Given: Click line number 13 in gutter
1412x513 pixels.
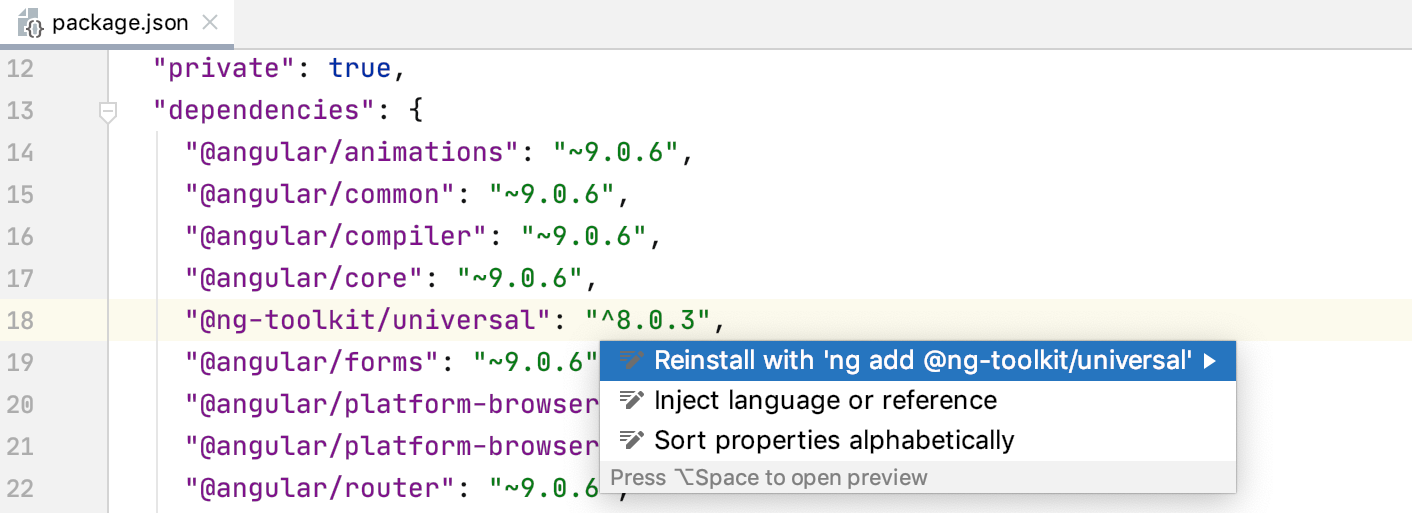Looking at the screenshot, I should coord(20,110).
